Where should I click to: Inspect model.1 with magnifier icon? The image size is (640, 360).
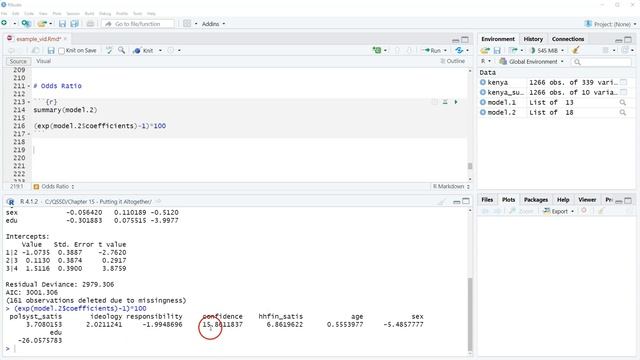622,102
